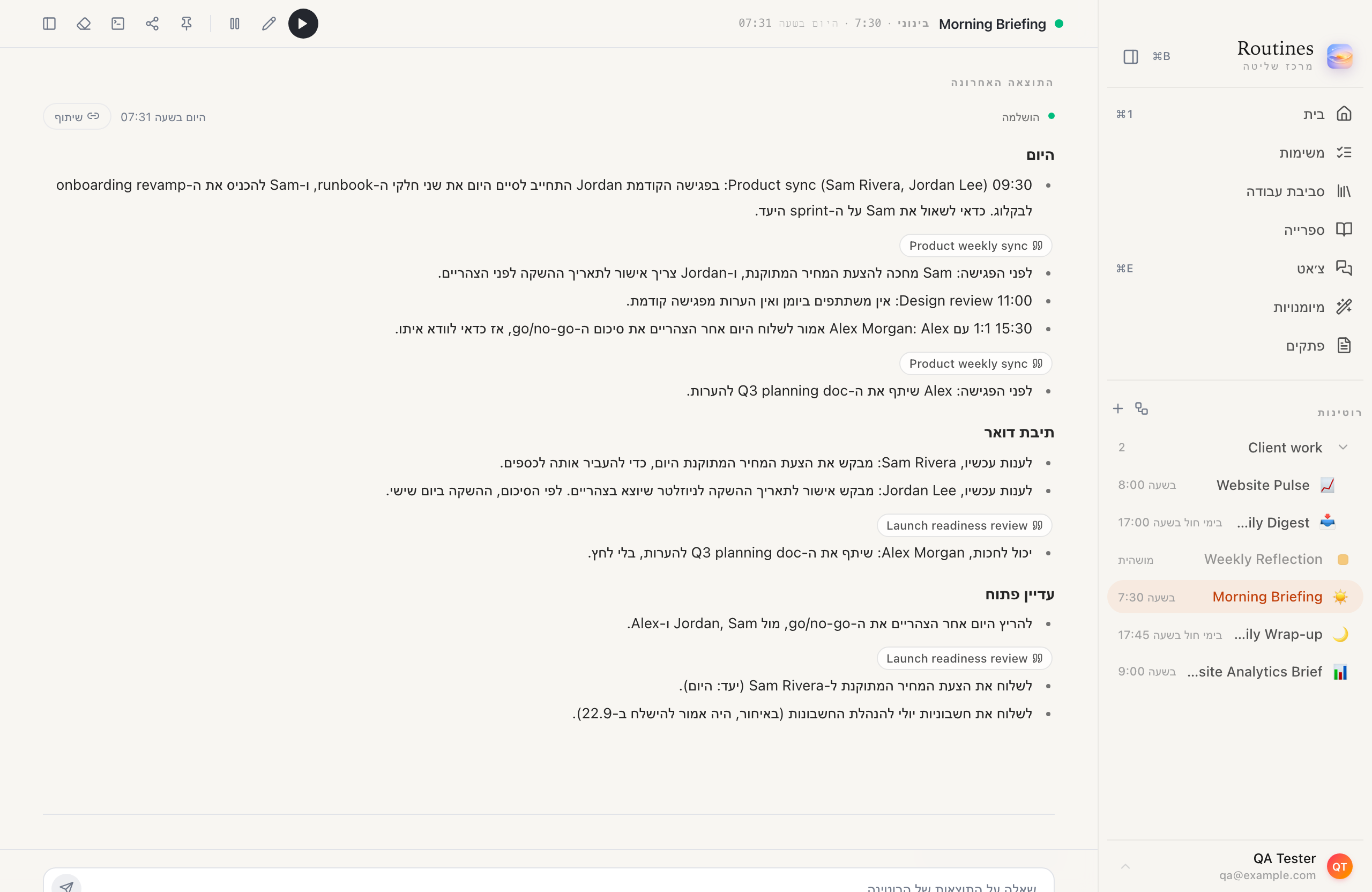Viewport: 1372px width, 892px height.
Task: Open the פתקים notes nav item
Action: click(1235, 345)
